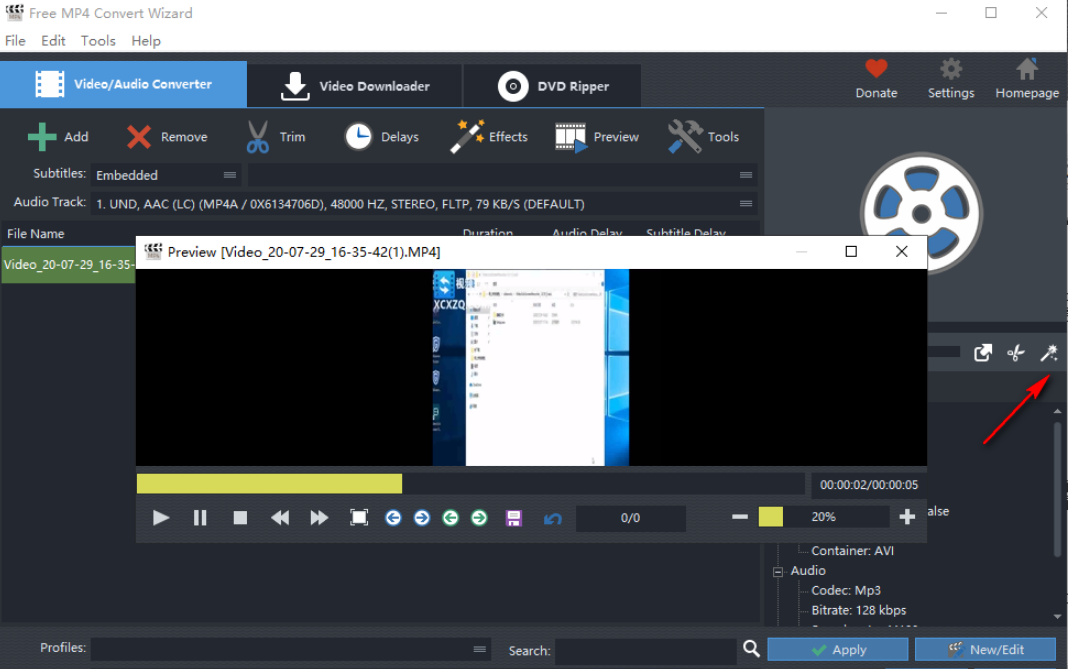Image resolution: width=1071 pixels, height=669 pixels.
Task: Click the Donate heart icon
Action: (x=876, y=68)
